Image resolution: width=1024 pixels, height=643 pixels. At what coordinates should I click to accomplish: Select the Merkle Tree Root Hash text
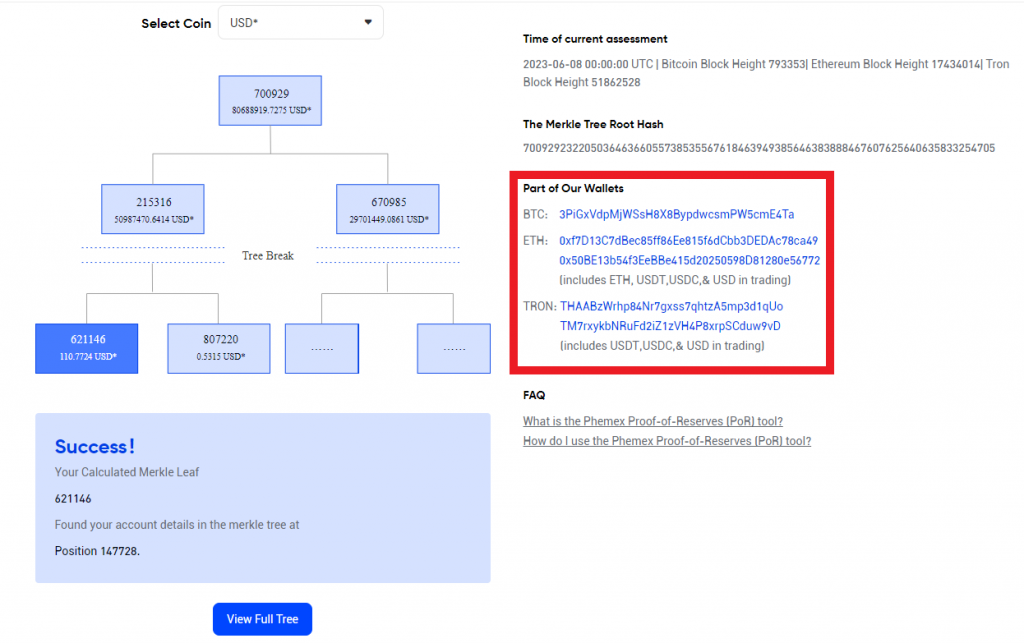(x=760, y=147)
